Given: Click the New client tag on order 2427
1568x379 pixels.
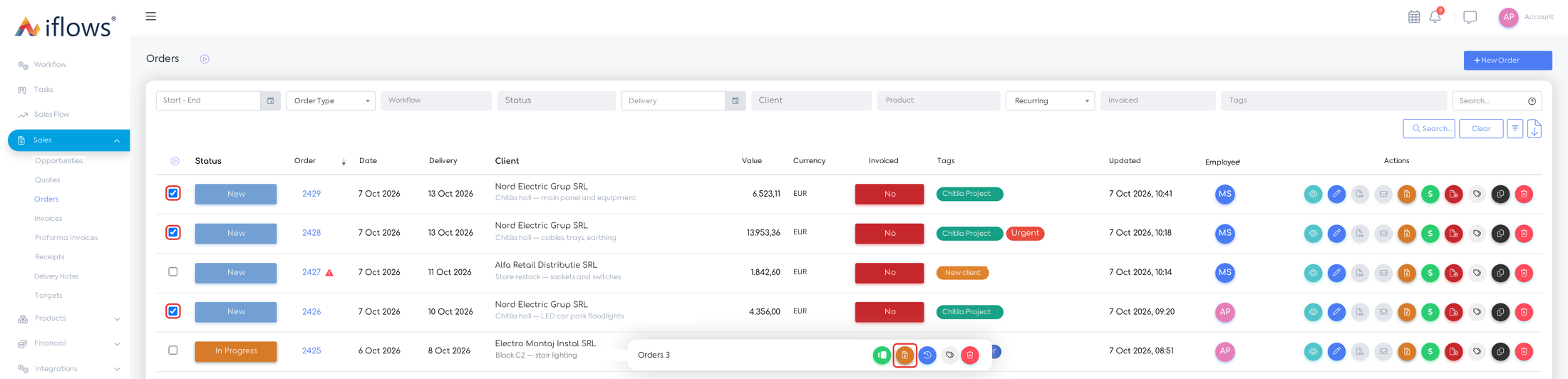Looking at the screenshot, I should (x=962, y=273).
